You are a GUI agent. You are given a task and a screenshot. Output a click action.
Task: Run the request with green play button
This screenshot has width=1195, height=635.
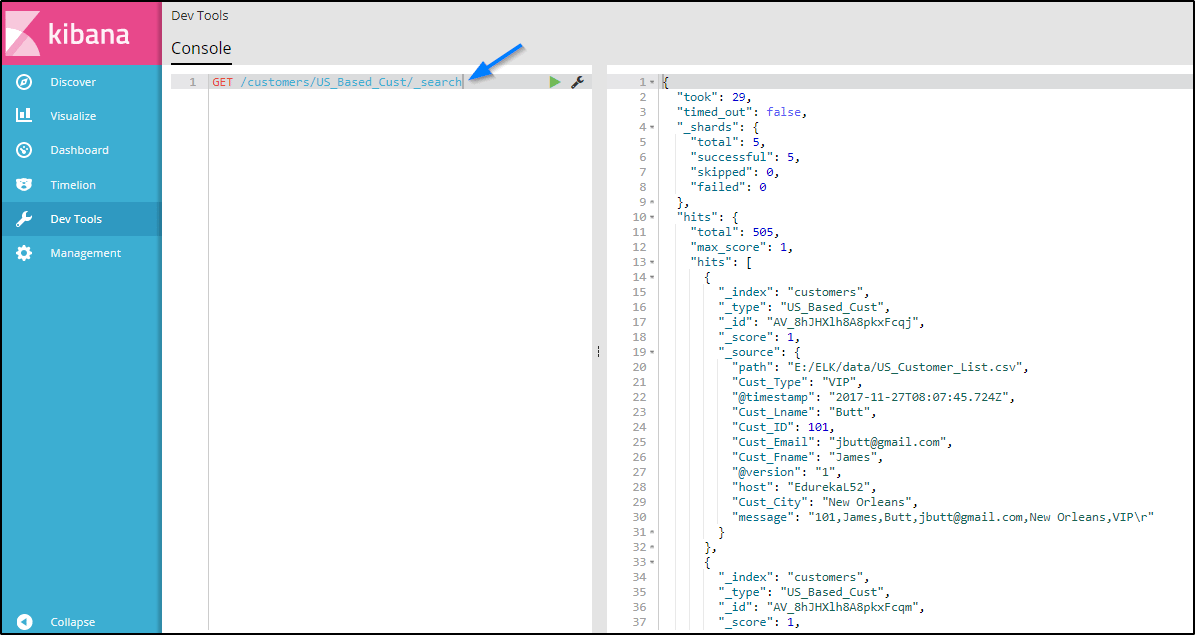pos(555,82)
